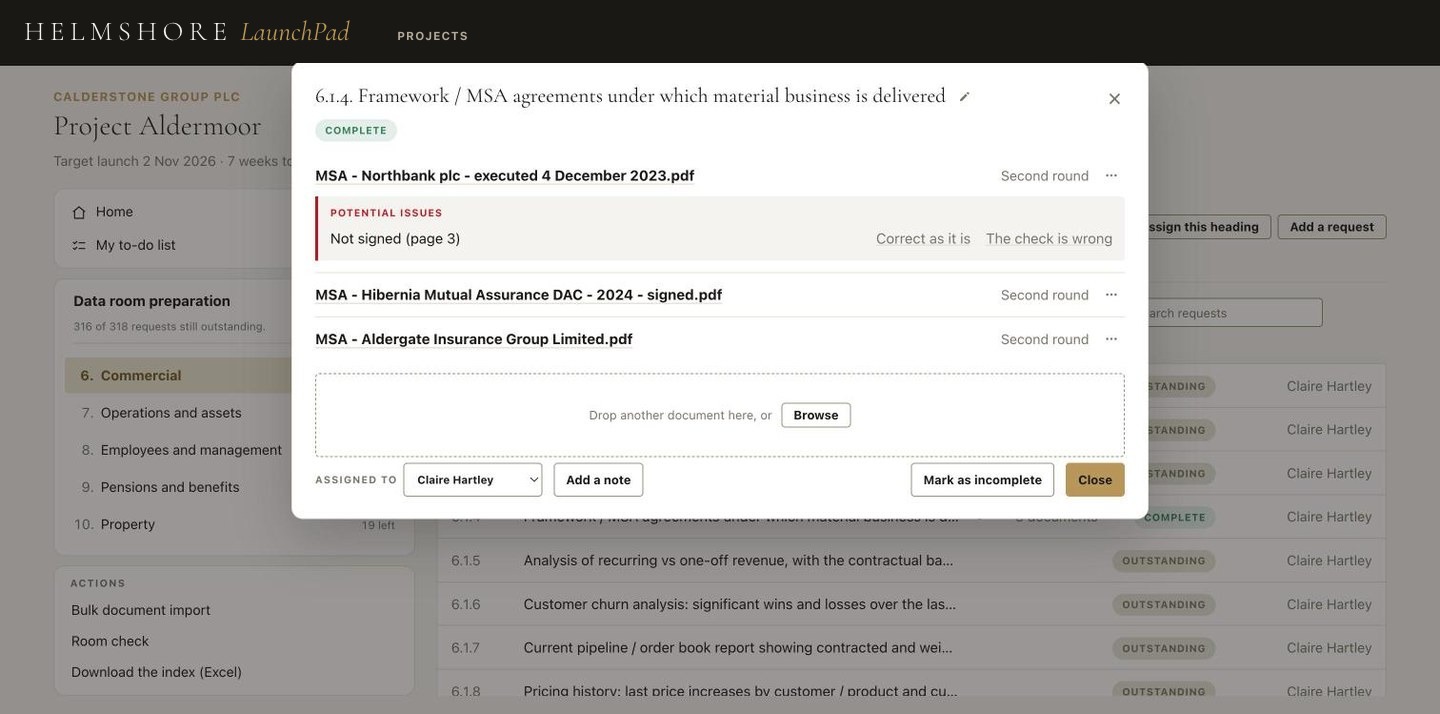
Task: Click Download the index (Excel)
Action: [156, 672]
